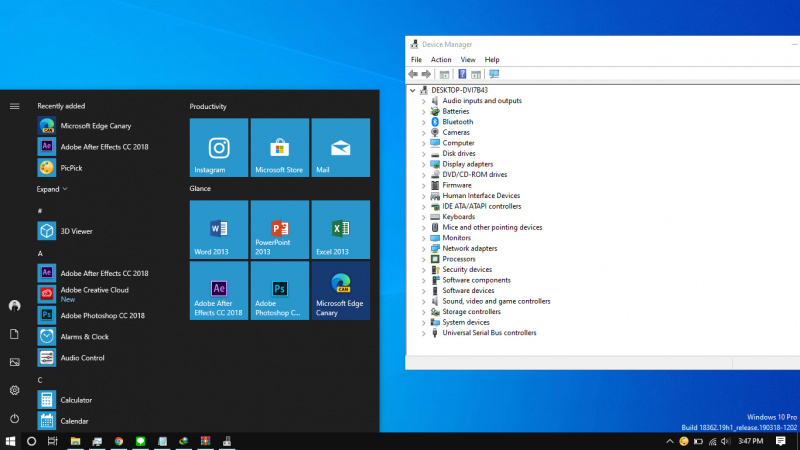Click the 'A' letter header in app list
This screenshot has height=450, width=800.
[40, 253]
